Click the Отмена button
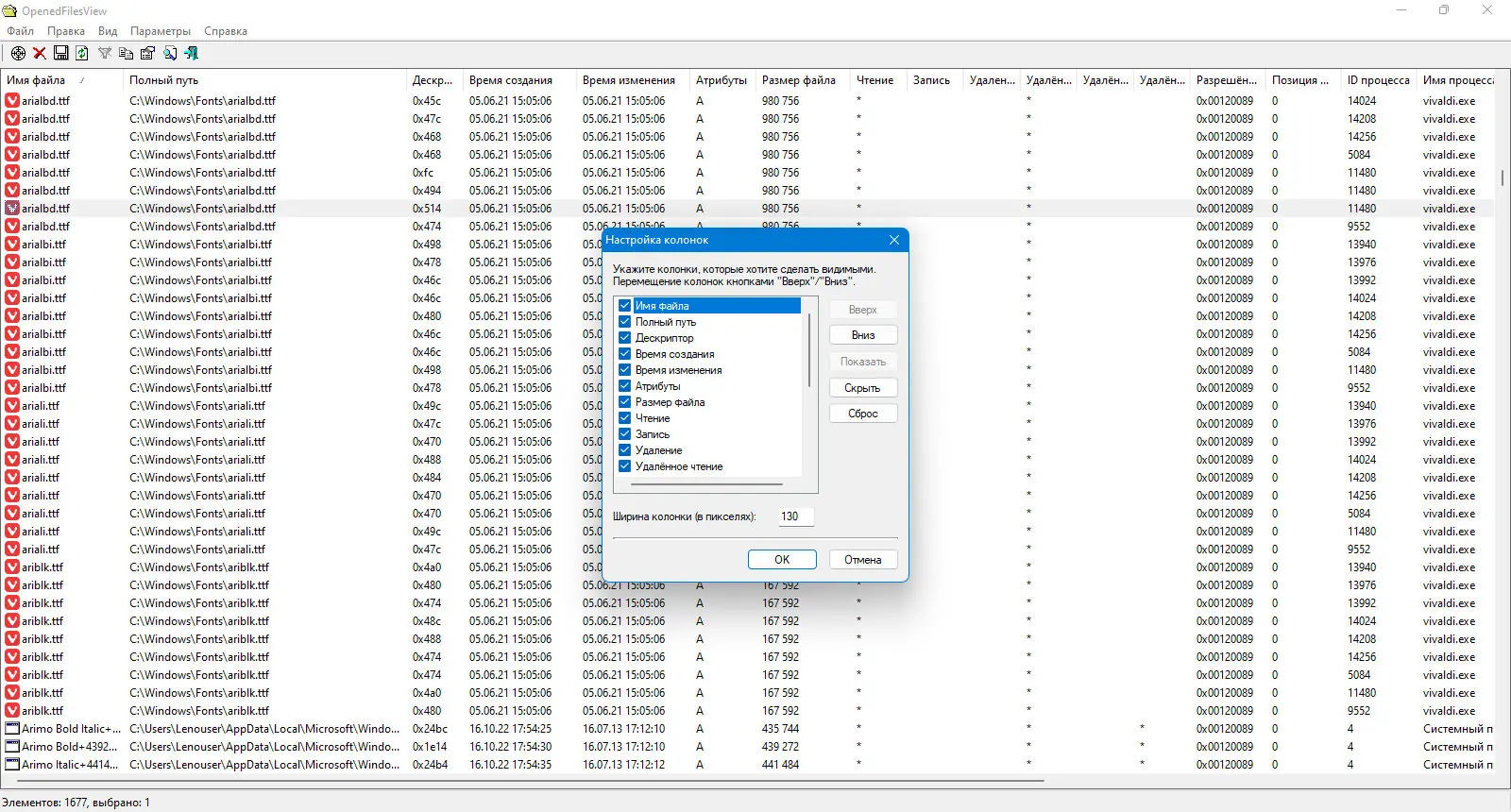This screenshot has width=1511, height=812. click(863, 560)
